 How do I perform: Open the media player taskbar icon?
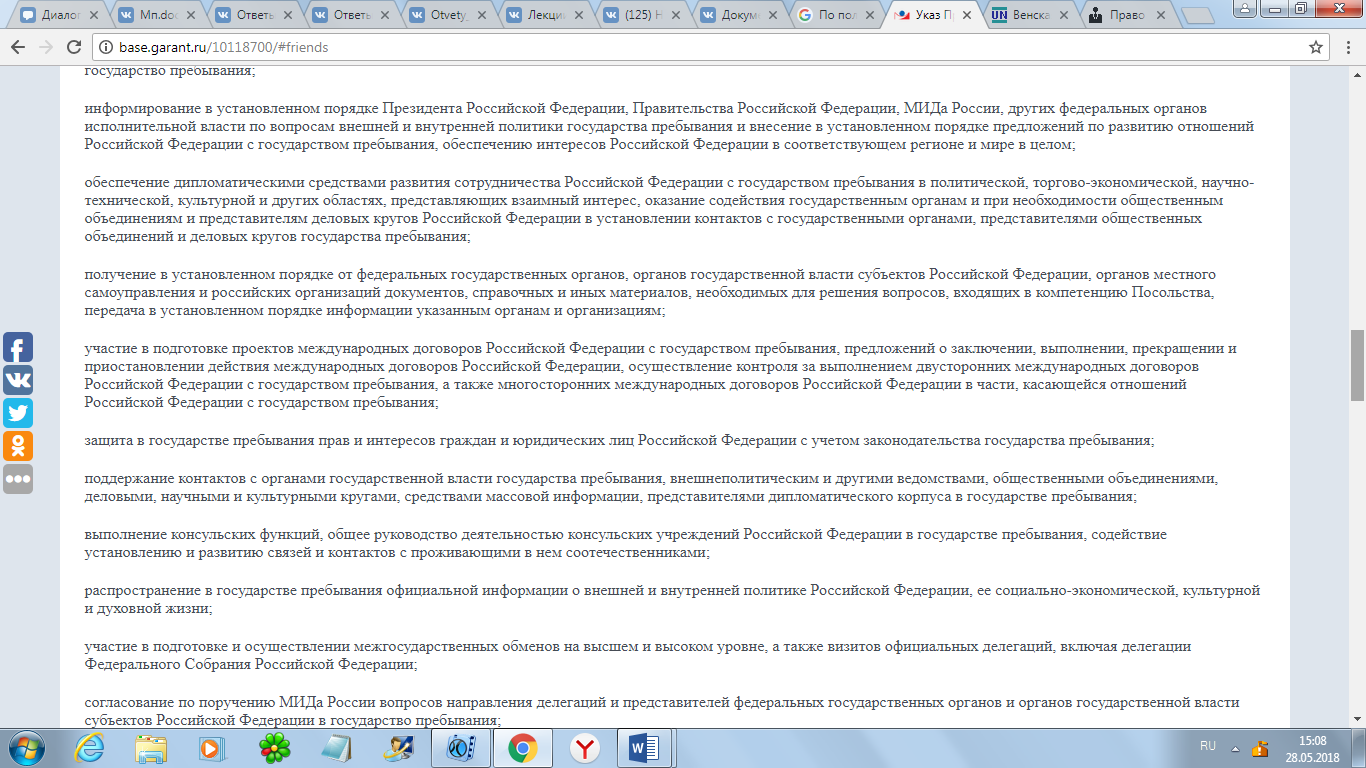[x=212, y=748]
